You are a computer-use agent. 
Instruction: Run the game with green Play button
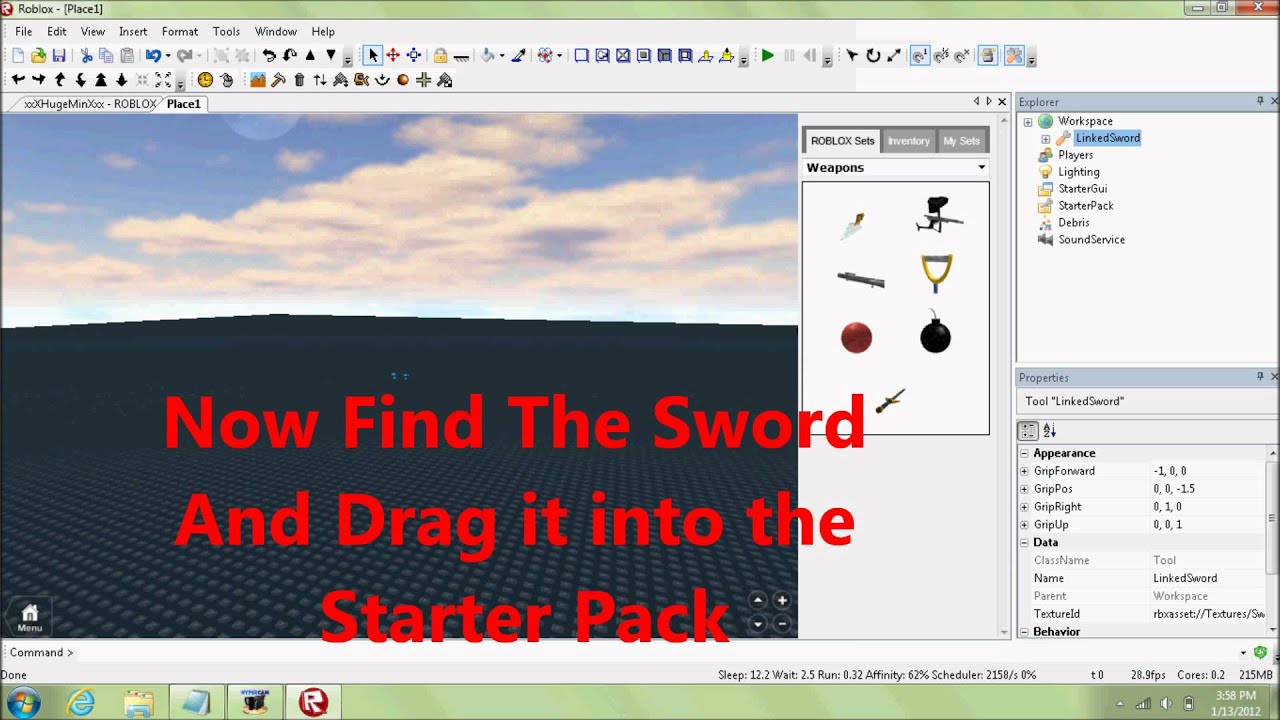767,56
